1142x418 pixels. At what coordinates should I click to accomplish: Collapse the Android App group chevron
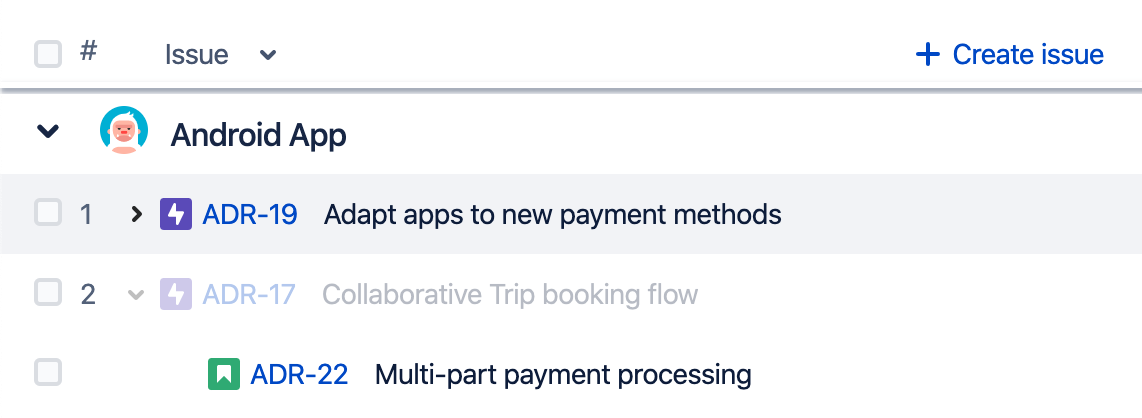pyautogui.click(x=48, y=131)
